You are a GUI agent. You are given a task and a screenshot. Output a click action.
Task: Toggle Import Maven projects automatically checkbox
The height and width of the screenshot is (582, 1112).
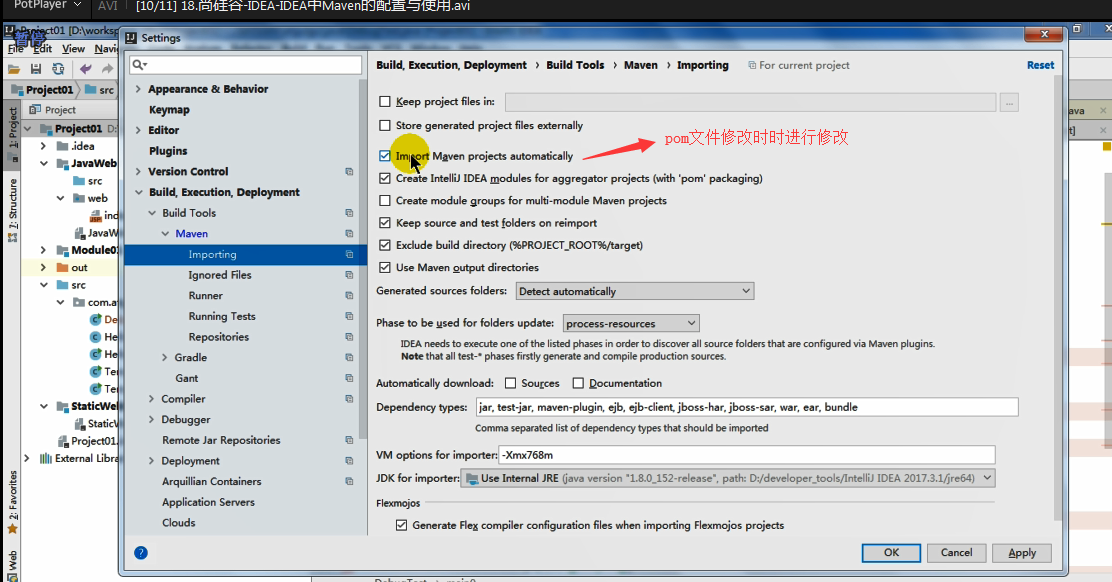point(384,156)
